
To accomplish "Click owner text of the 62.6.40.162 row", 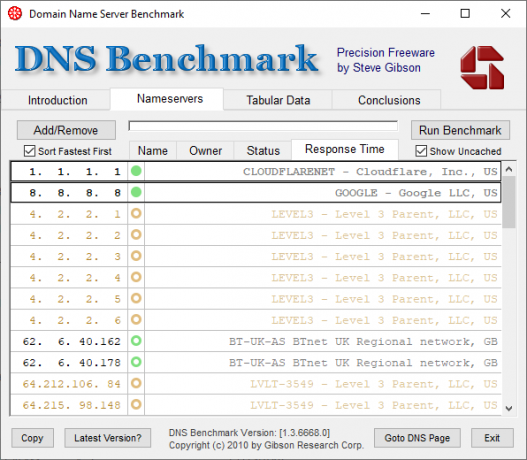I will pos(363,341).
